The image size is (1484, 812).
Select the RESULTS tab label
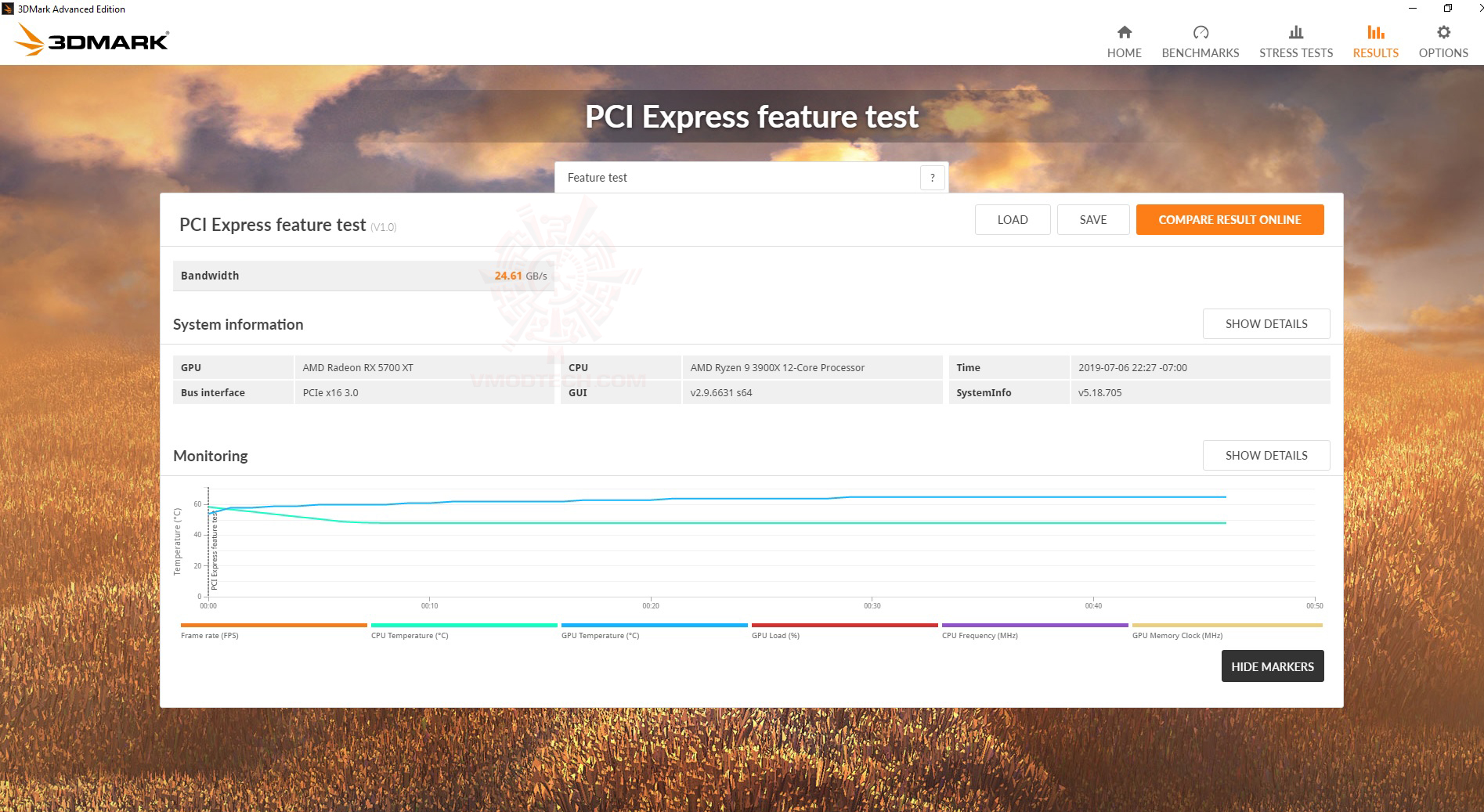[x=1376, y=53]
